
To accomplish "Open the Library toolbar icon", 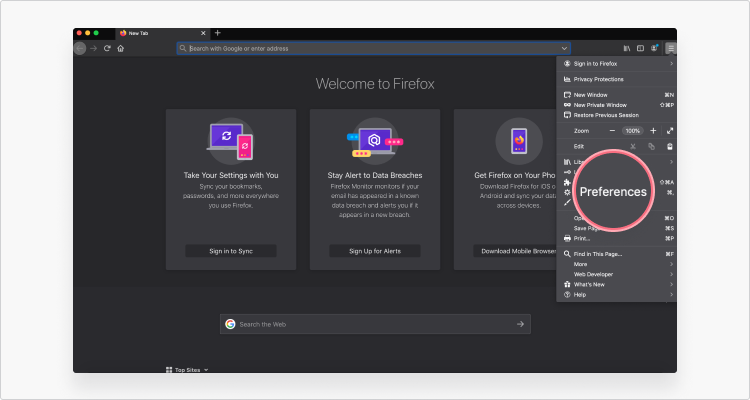I will coord(627,48).
